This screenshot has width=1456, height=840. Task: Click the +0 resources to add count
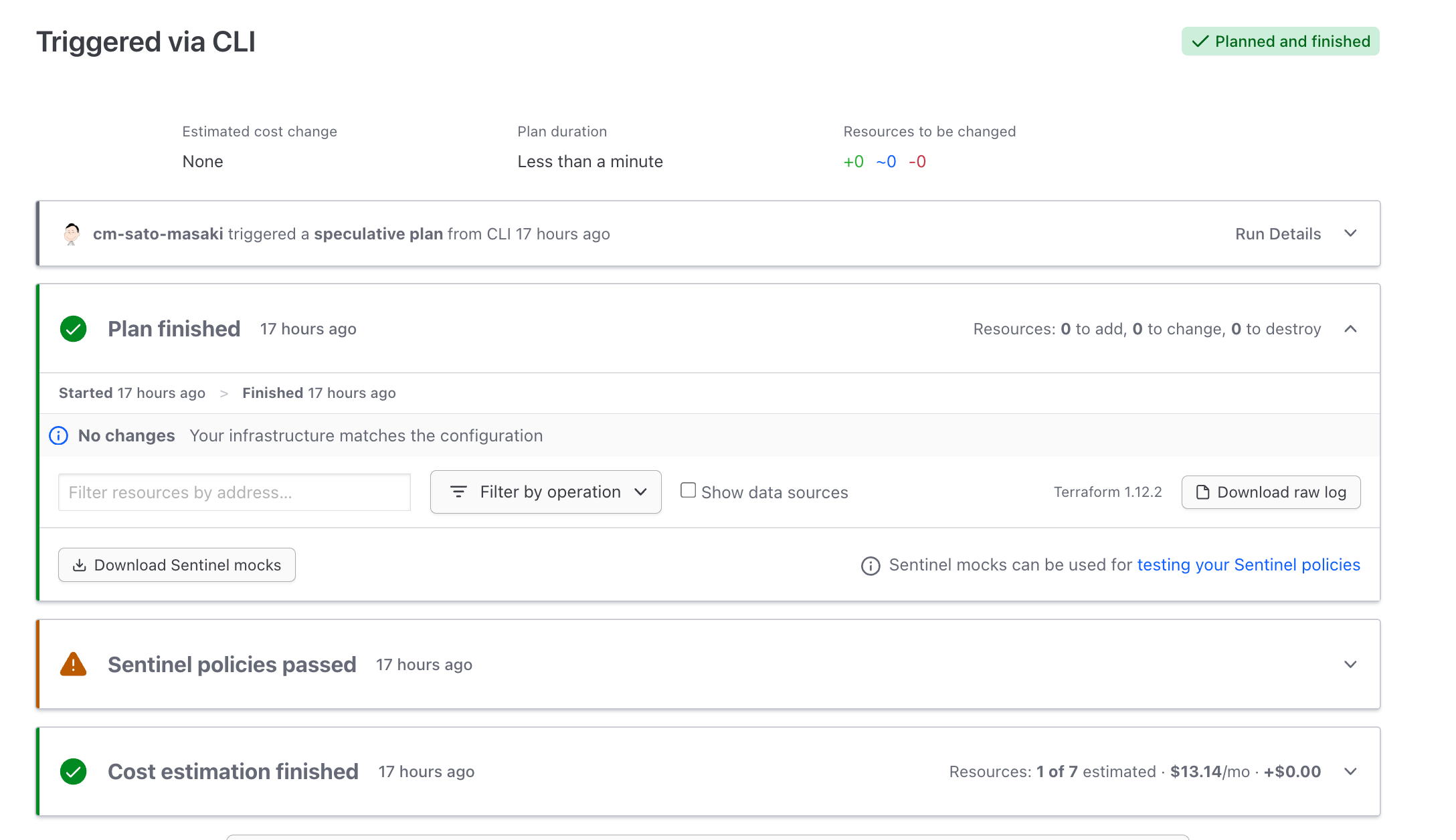[x=853, y=162]
